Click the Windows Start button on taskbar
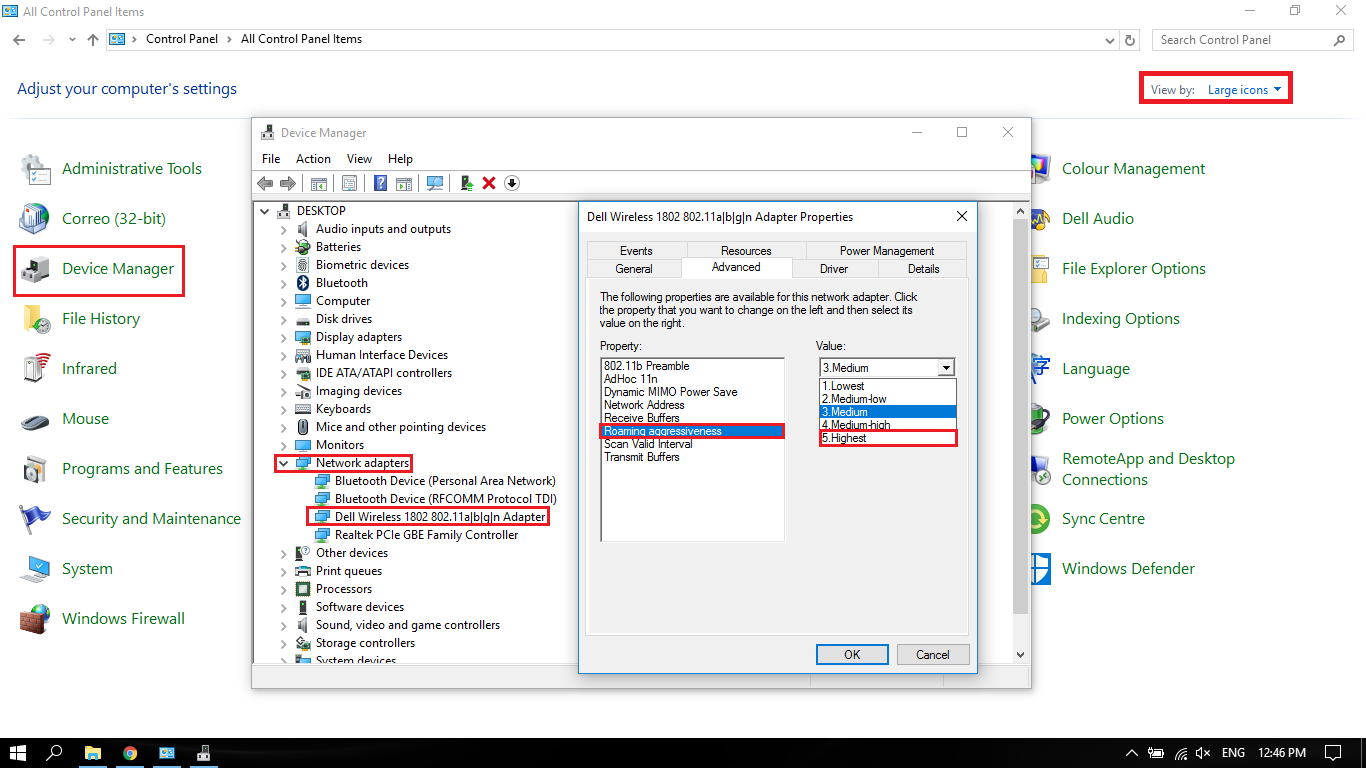The width and height of the screenshot is (1366, 768). 18,753
